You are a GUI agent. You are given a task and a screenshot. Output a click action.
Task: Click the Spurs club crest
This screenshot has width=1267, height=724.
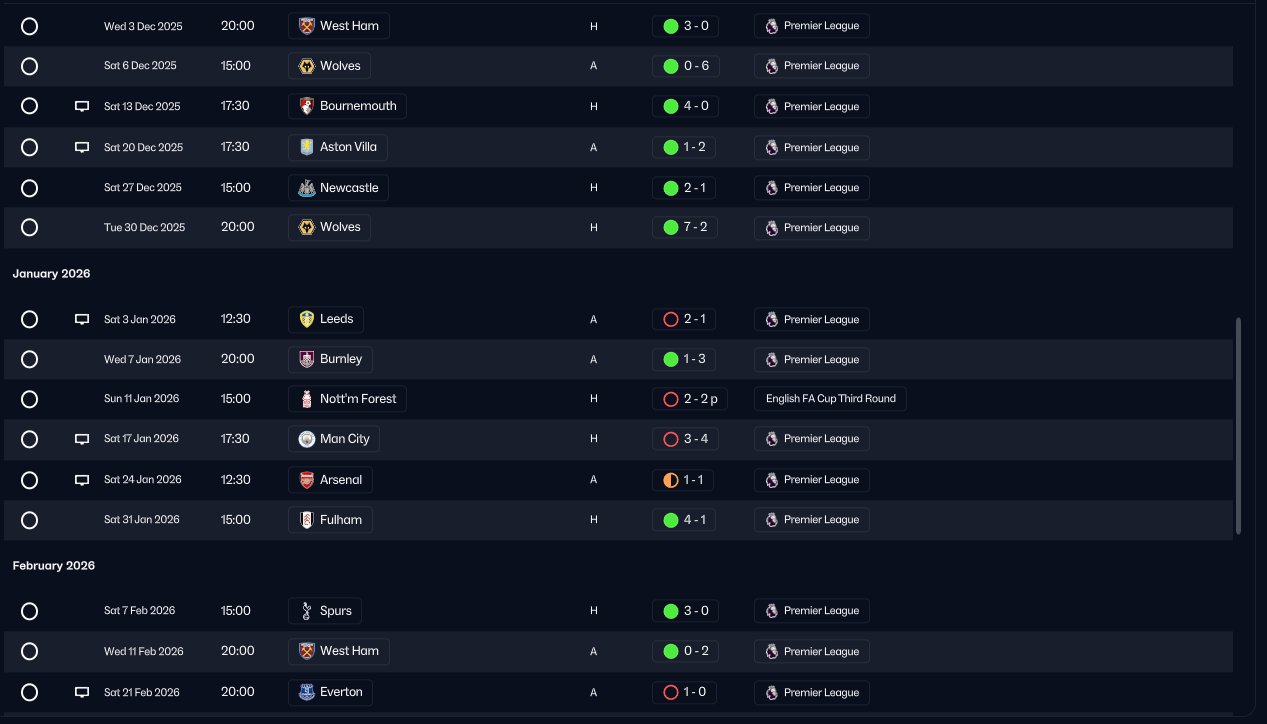click(307, 611)
